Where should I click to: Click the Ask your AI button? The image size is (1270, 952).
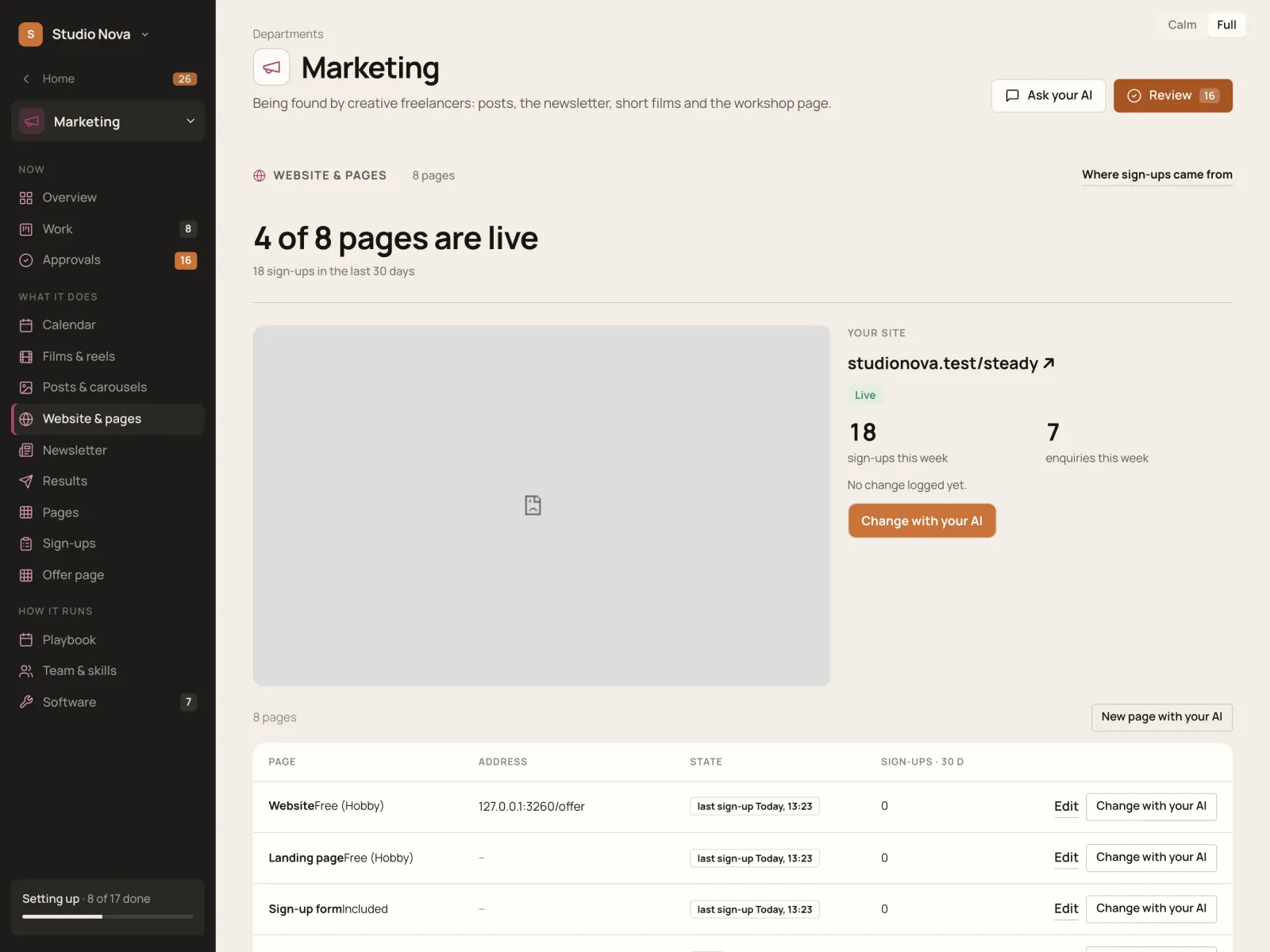1049,96
